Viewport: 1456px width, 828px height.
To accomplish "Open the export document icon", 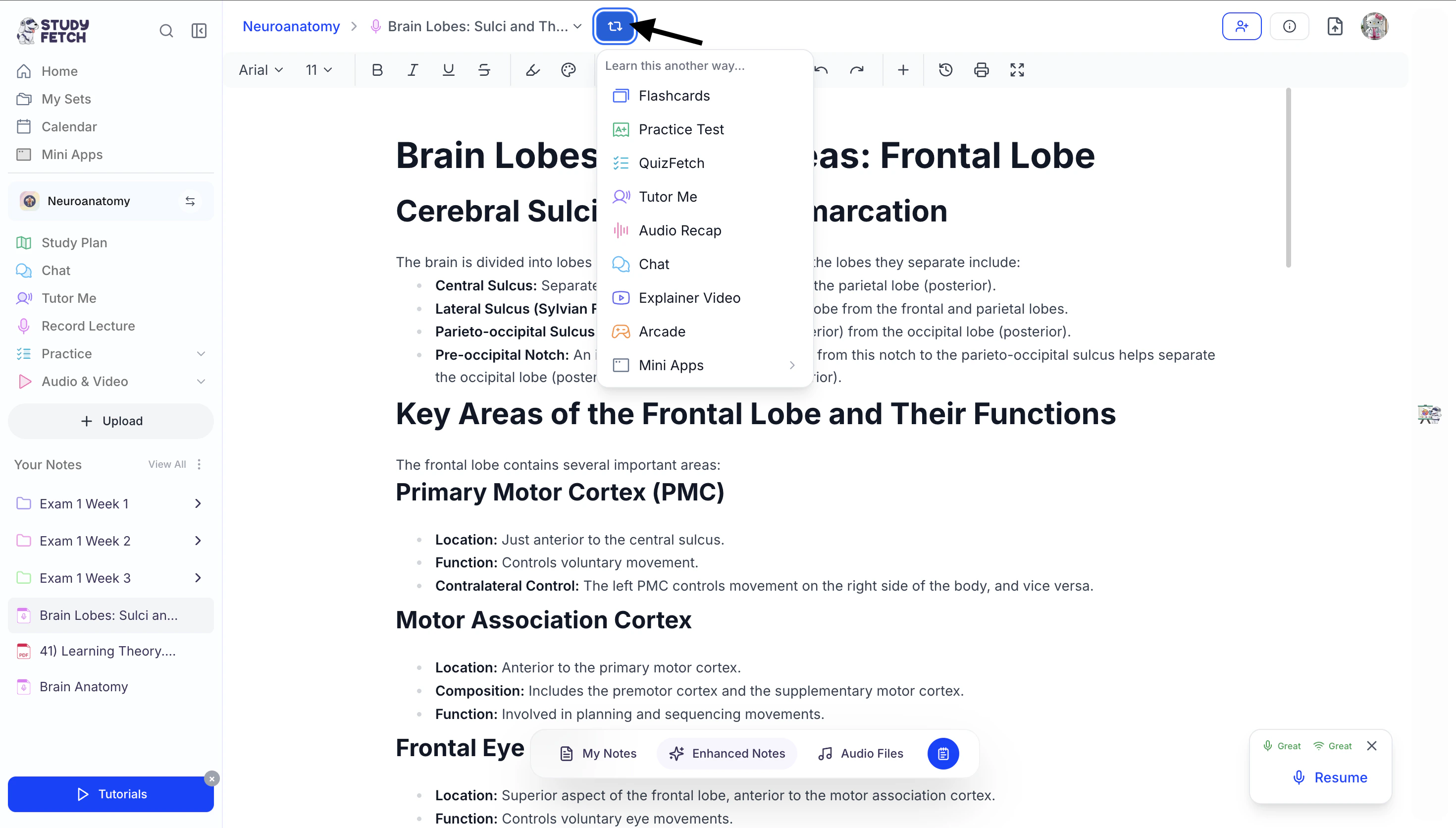I will 1334,26.
